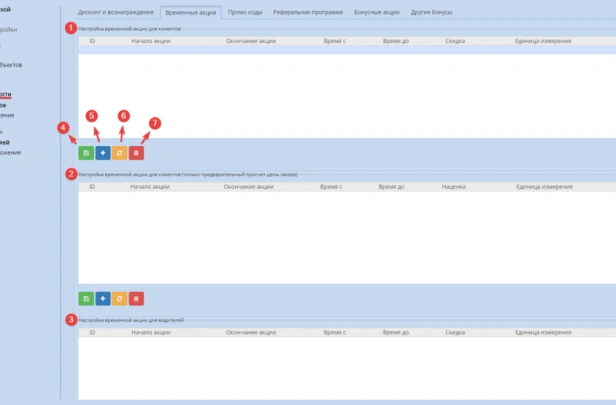Sort by the Наценка column header
Screen dimensions: 616x405
(454, 186)
